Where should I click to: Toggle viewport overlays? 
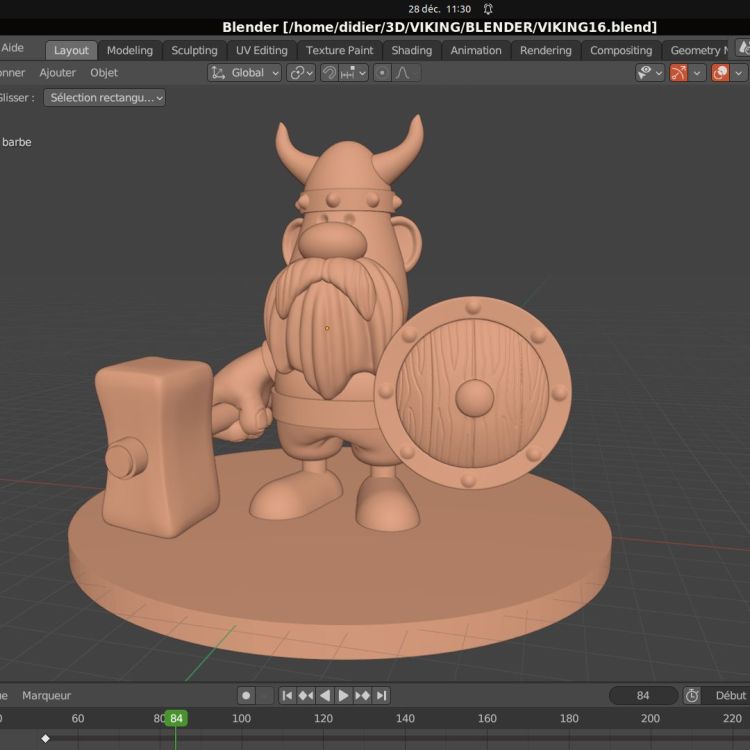(x=720, y=73)
